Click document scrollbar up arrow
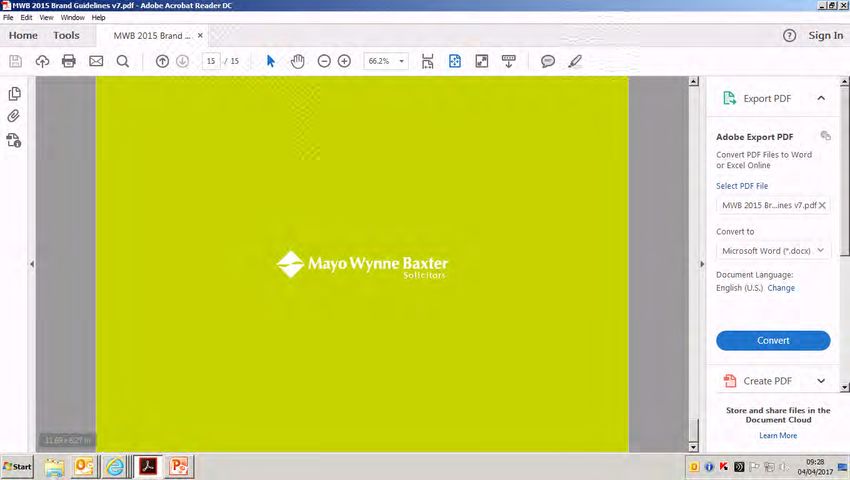 pos(693,81)
